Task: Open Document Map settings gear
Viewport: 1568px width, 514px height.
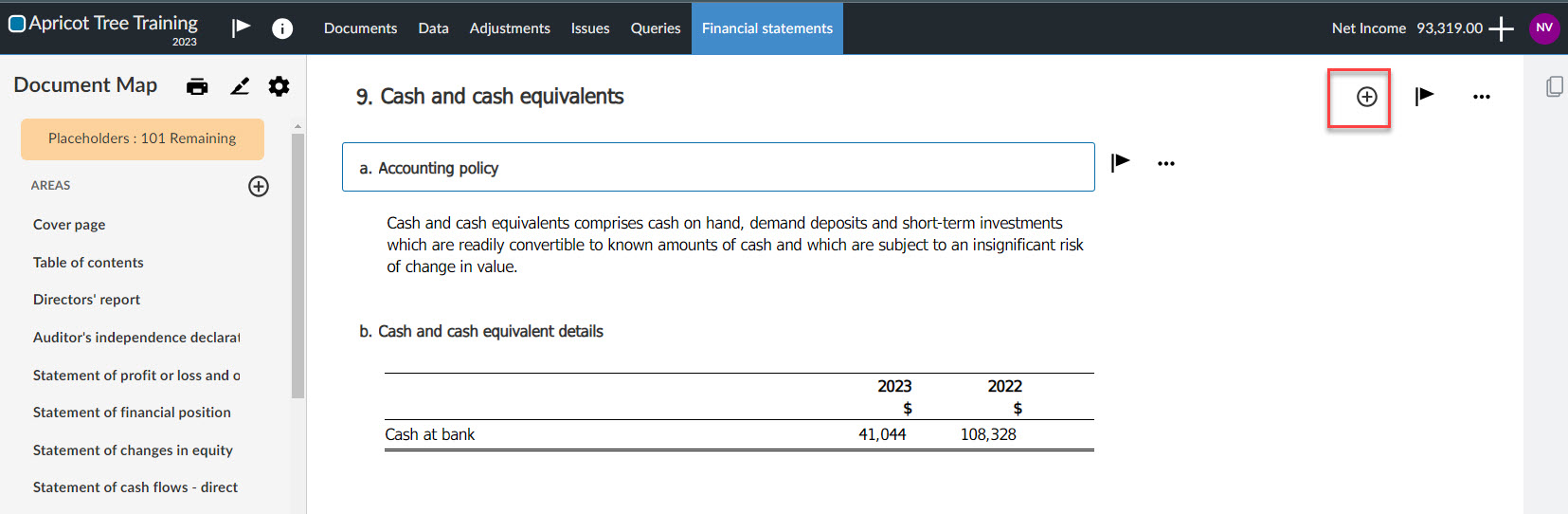Action: coord(279,86)
